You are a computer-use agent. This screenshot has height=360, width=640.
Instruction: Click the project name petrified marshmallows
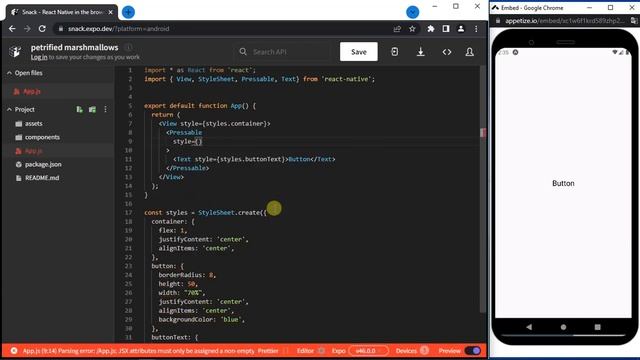coord(74,47)
